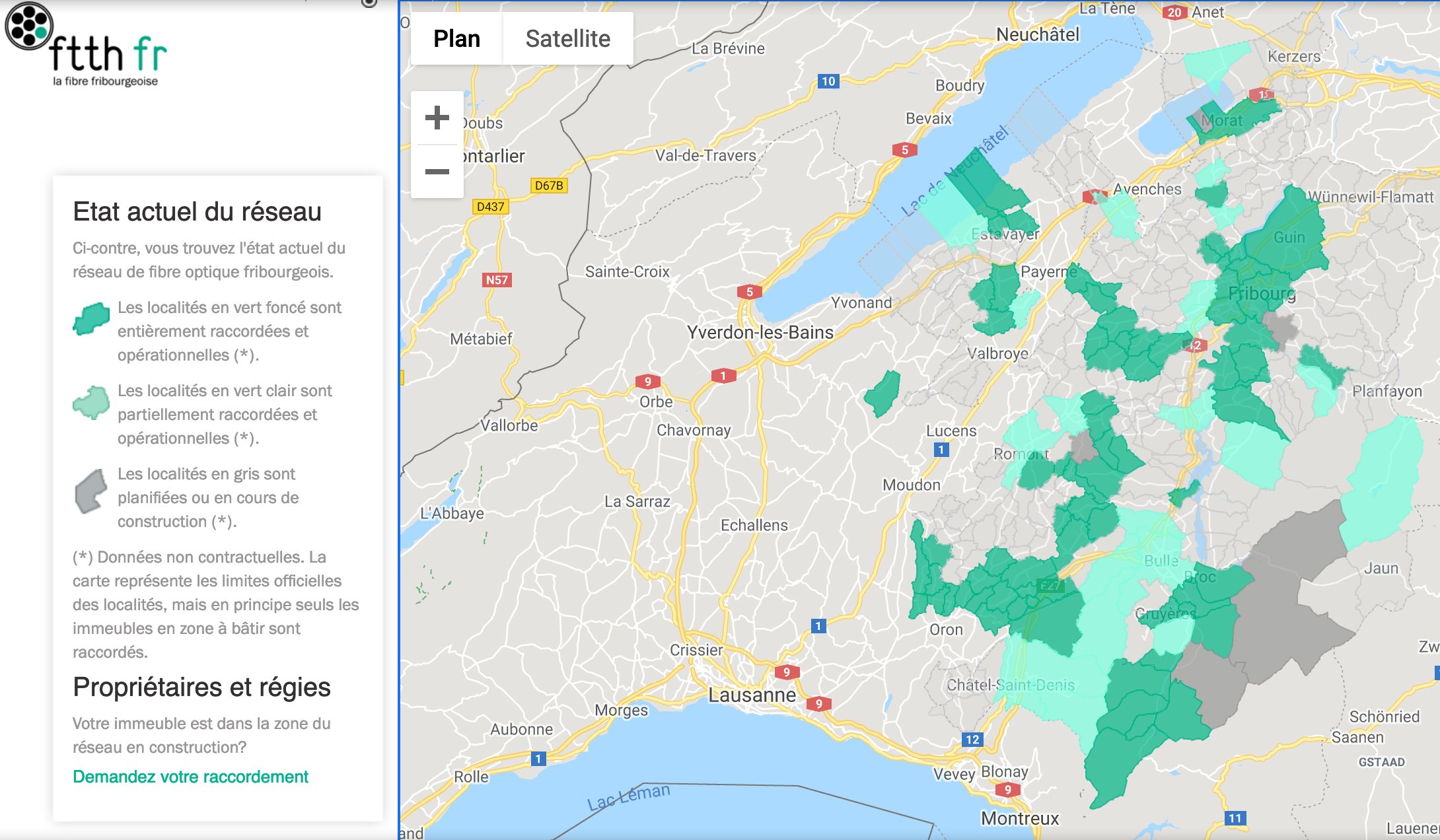Click the Moudon label on map
This screenshot has height=840, width=1440.
(x=912, y=485)
